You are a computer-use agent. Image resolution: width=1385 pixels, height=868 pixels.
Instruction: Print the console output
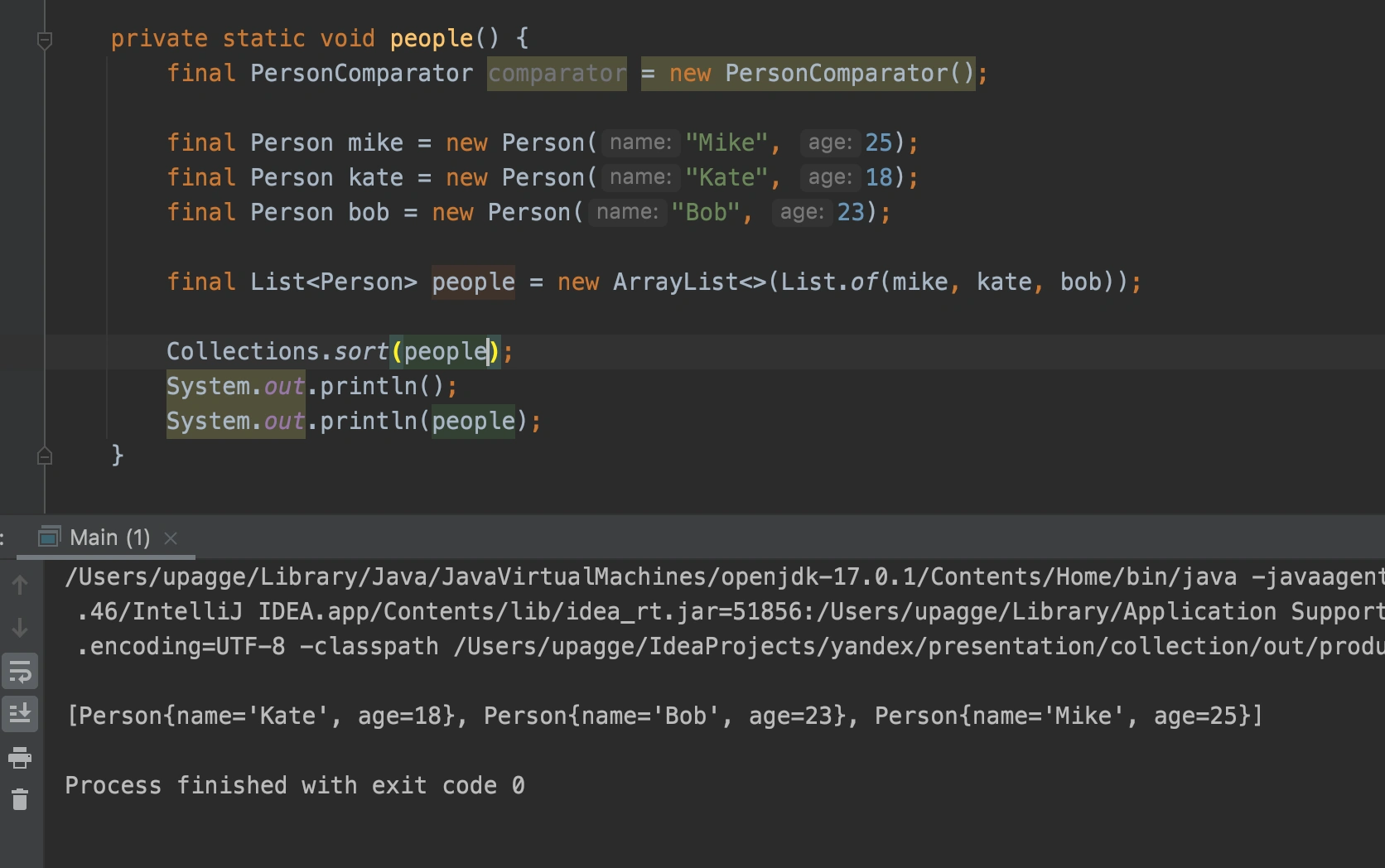point(19,757)
